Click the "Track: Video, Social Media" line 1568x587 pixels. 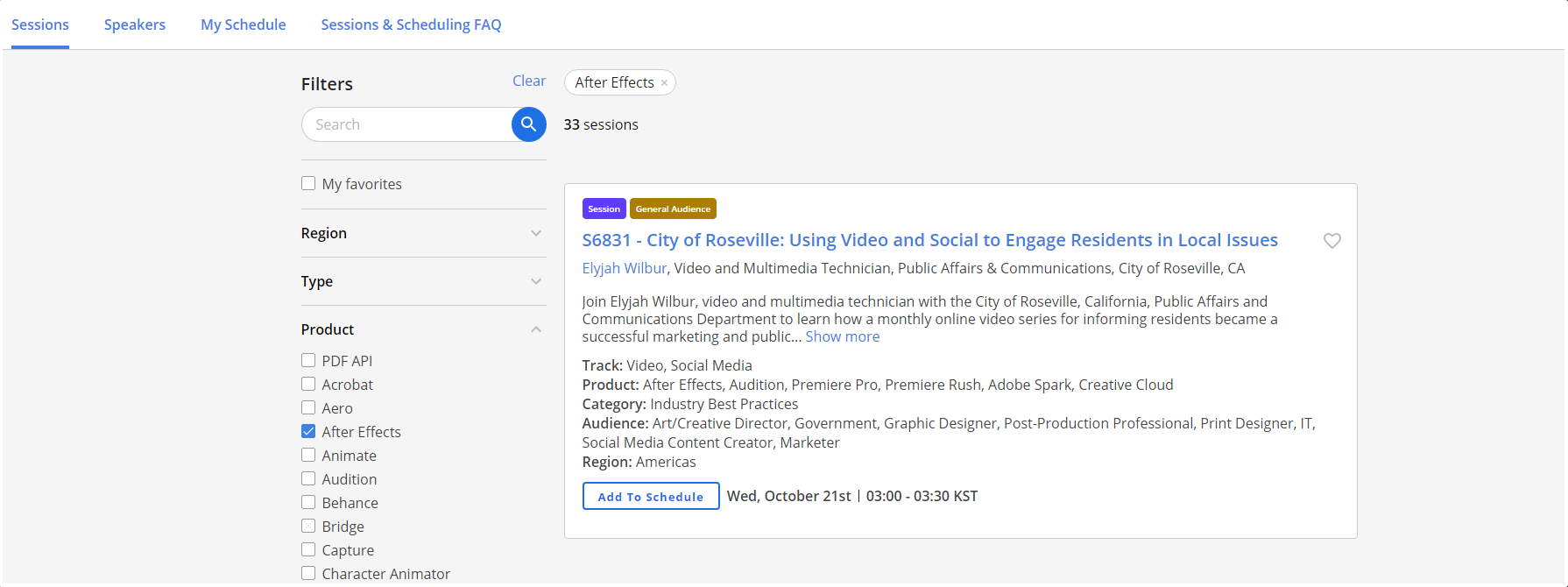pos(667,365)
